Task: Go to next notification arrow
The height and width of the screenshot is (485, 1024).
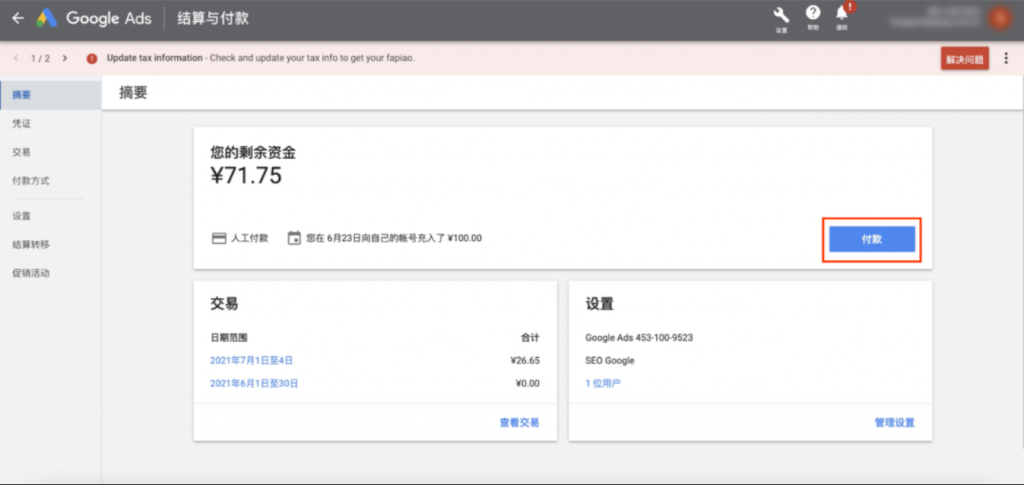Action: 65,58
